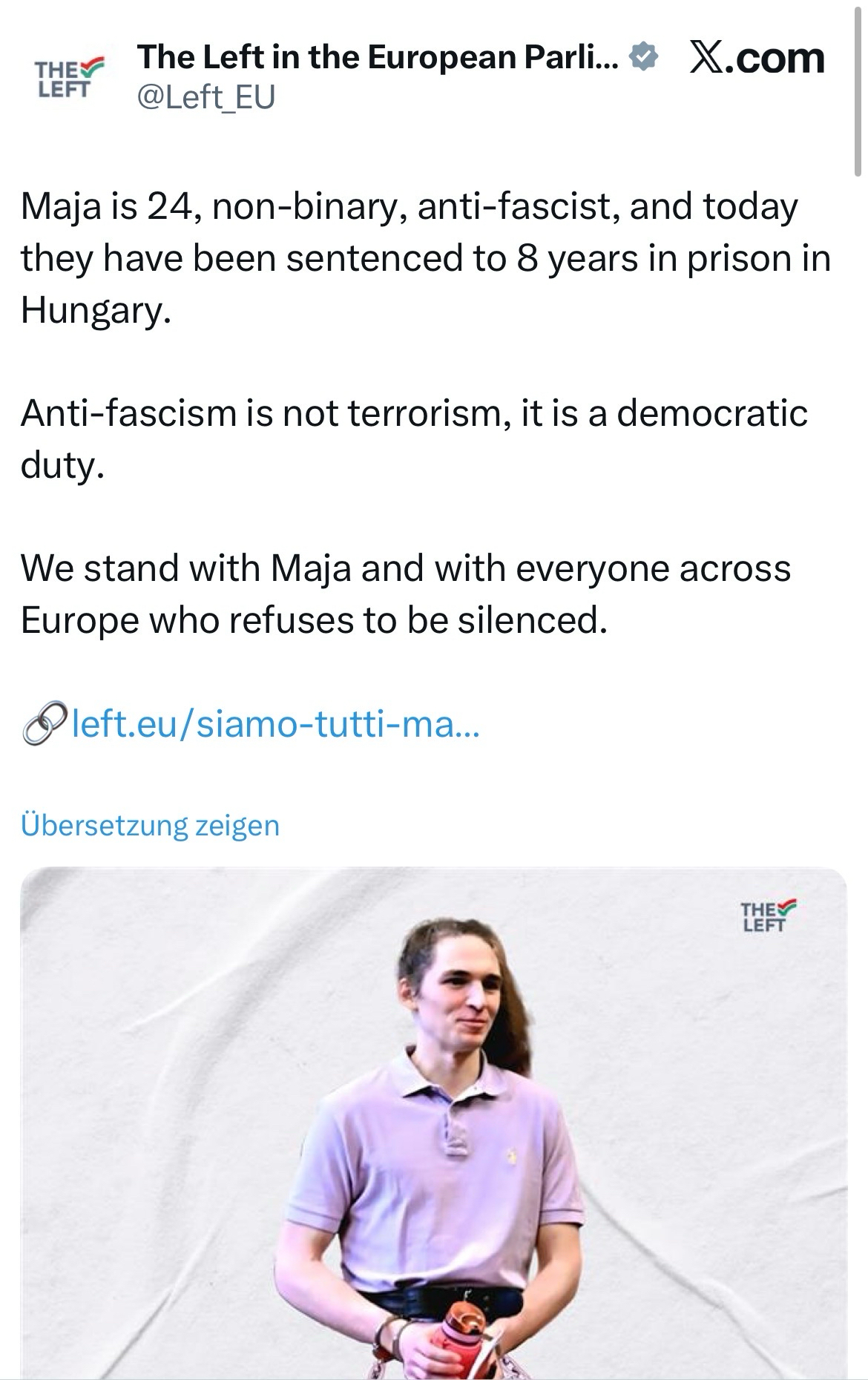
Task: Click the line "We stand with Maja"
Action: tap(406, 568)
